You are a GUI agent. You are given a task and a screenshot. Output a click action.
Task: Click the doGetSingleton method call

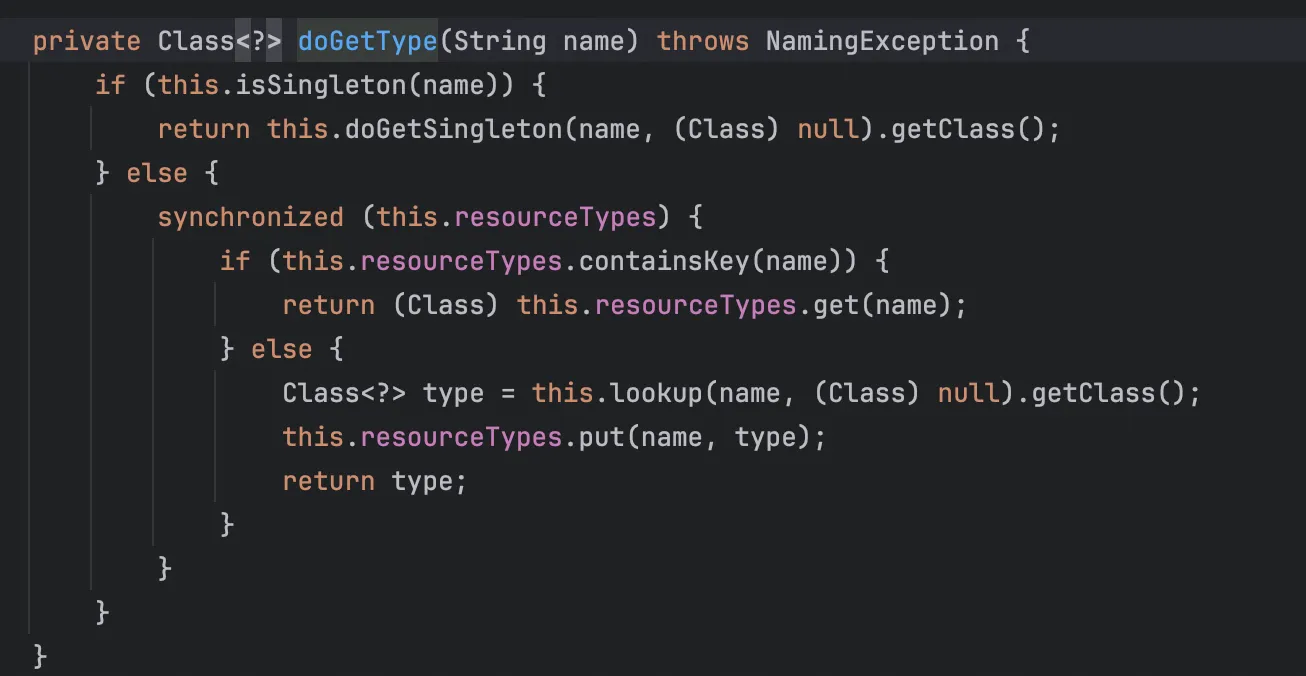click(453, 129)
